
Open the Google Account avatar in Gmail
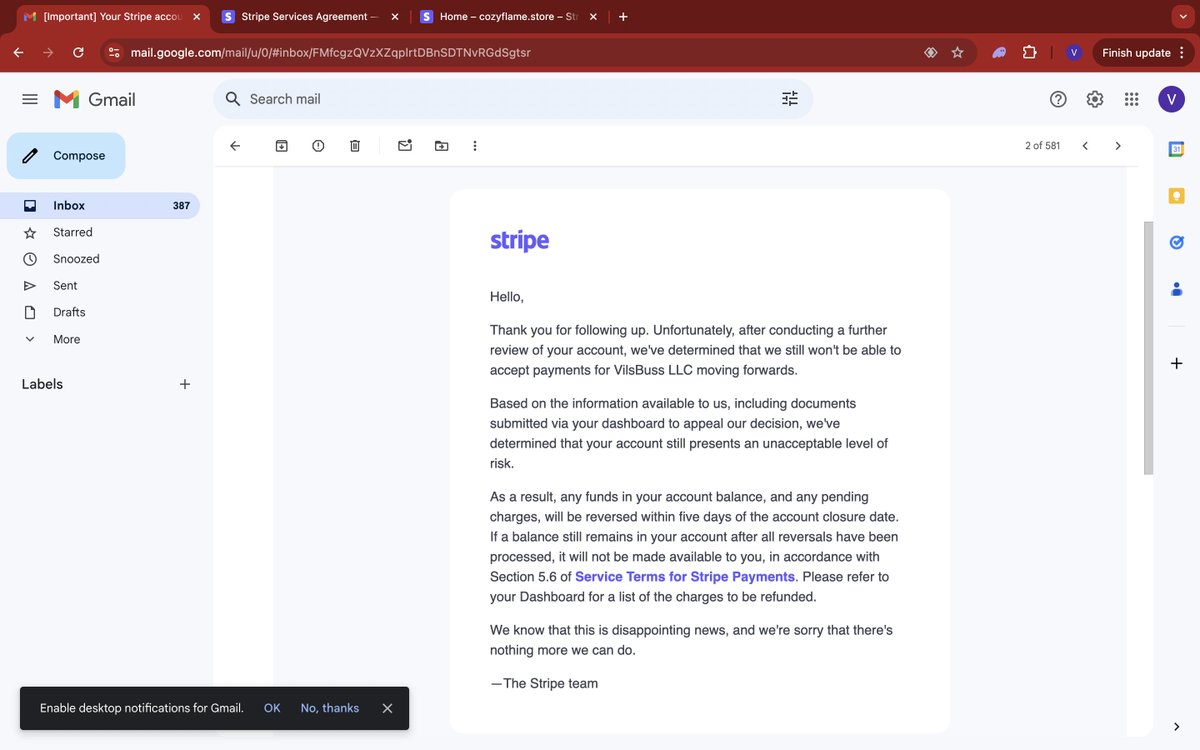pyautogui.click(x=1172, y=99)
